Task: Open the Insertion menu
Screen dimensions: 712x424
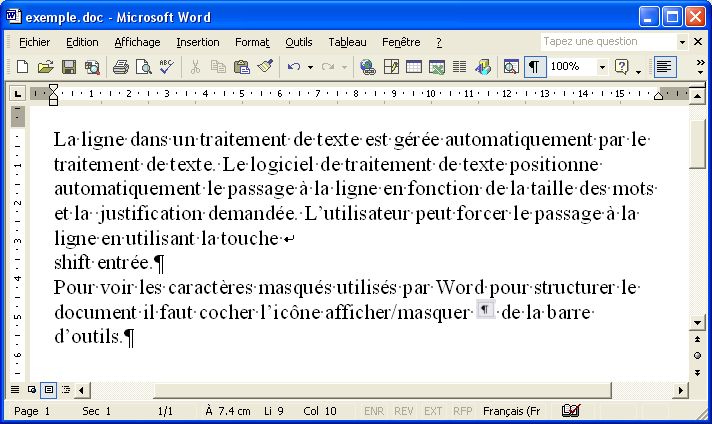Action: [198, 42]
